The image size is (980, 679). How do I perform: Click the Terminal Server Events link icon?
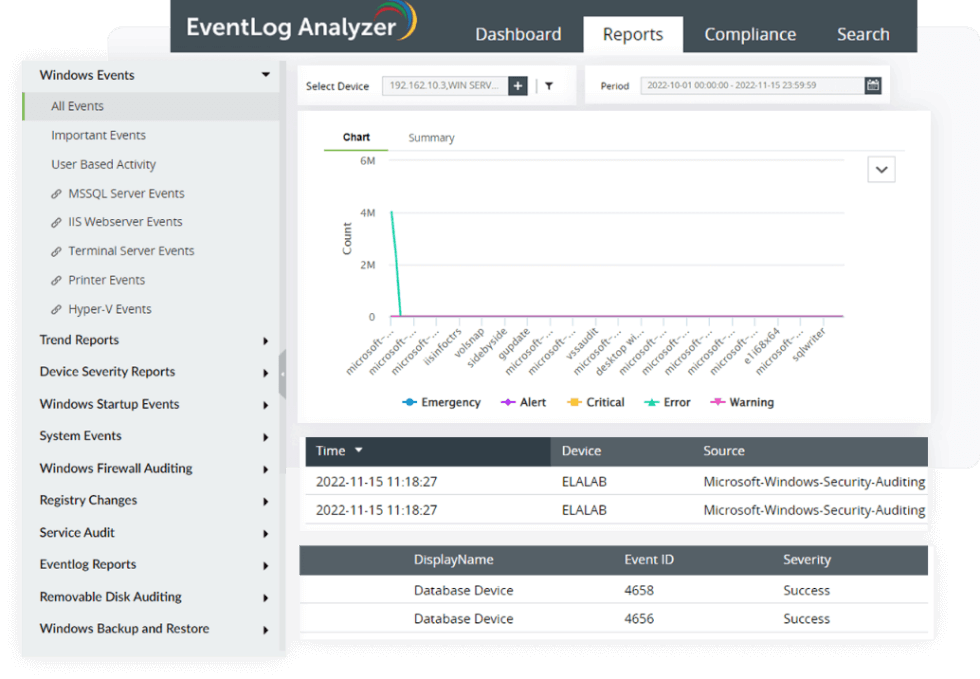[x=57, y=251]
